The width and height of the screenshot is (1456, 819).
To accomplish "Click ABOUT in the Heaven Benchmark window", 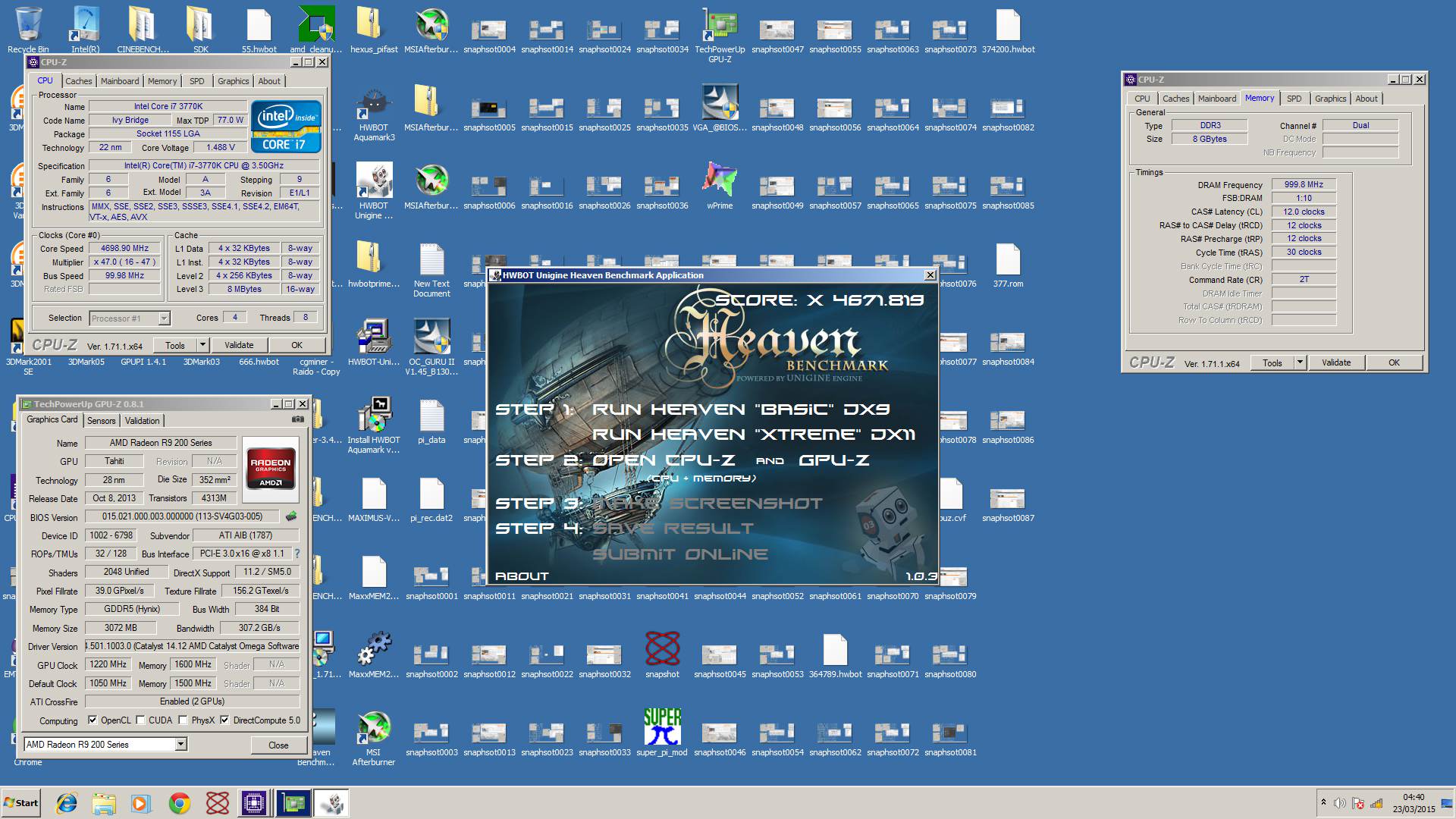I will 522,576.
